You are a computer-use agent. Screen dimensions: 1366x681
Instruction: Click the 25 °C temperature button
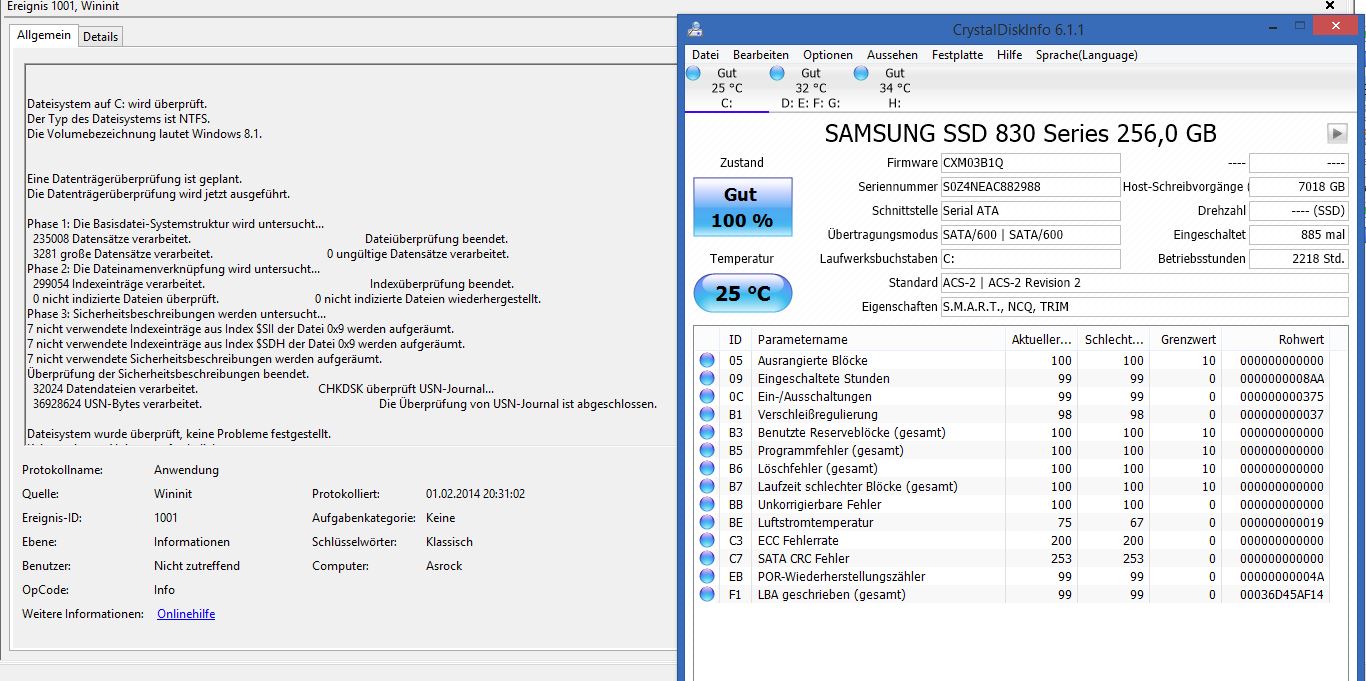click(x=742, y=294)
